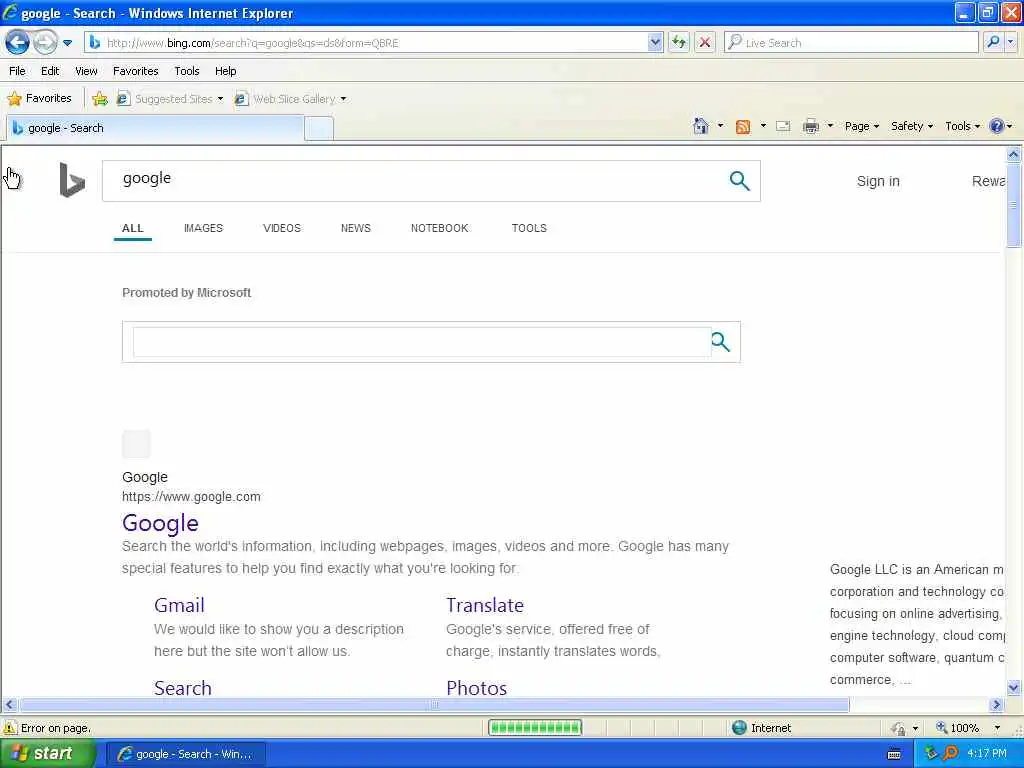Click the Print printer icon

[811, 126]
